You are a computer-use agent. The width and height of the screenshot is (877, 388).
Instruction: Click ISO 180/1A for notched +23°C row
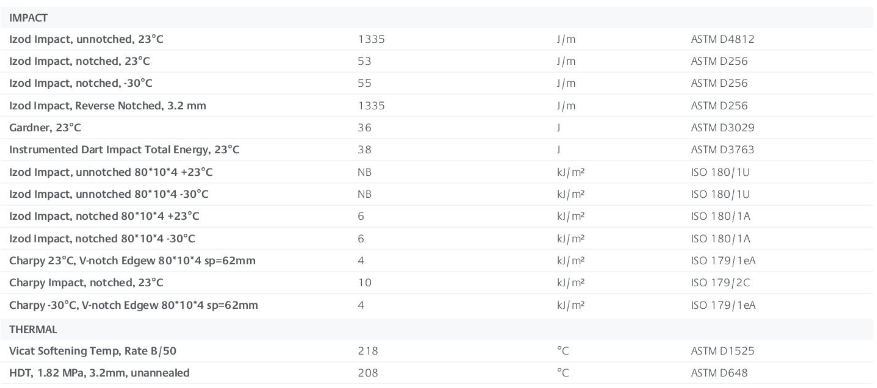(x=720, y=216)
